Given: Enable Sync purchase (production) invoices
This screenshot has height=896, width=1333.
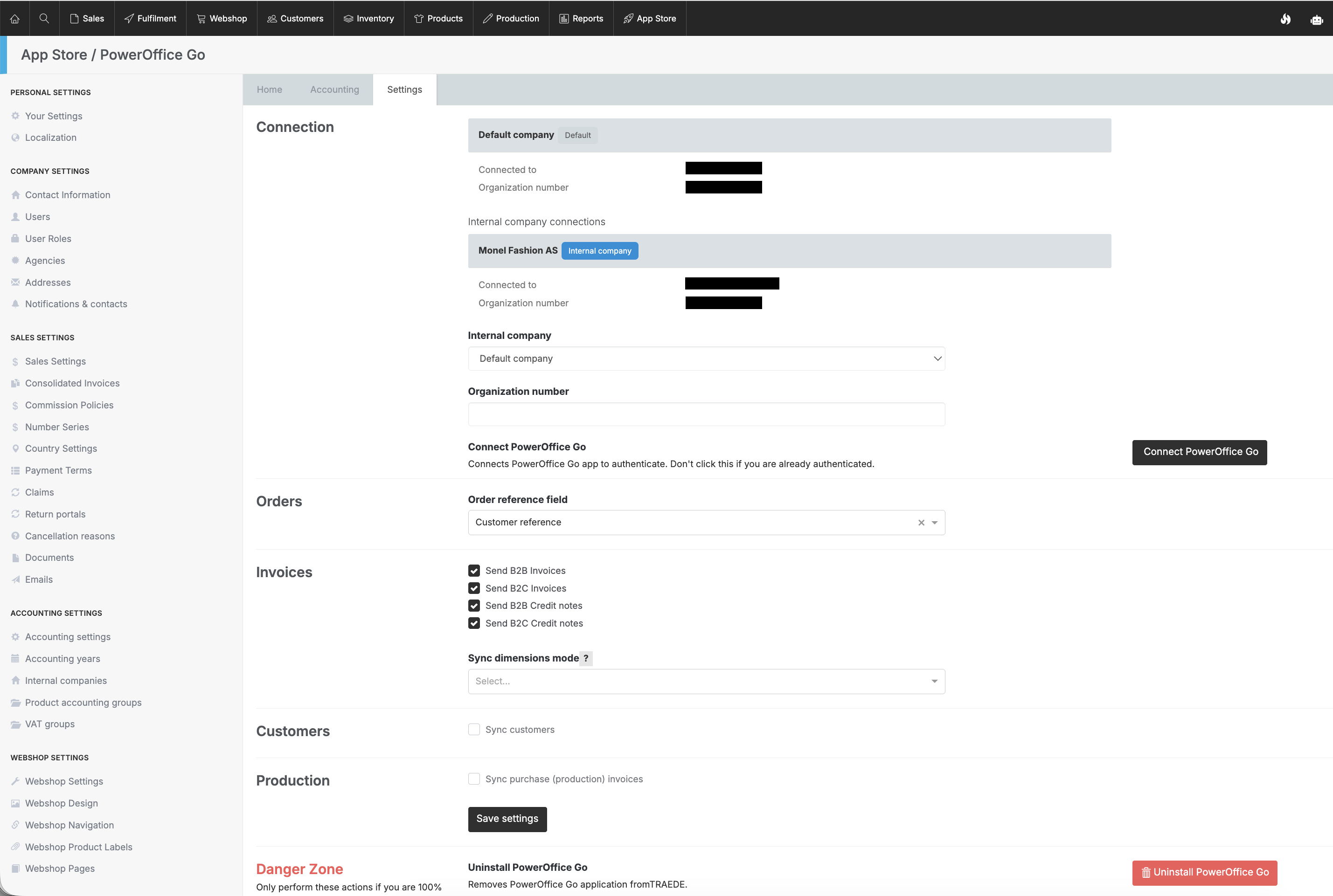Looking at the screenshot, I should pyautogui.click(x=474, y=779).
